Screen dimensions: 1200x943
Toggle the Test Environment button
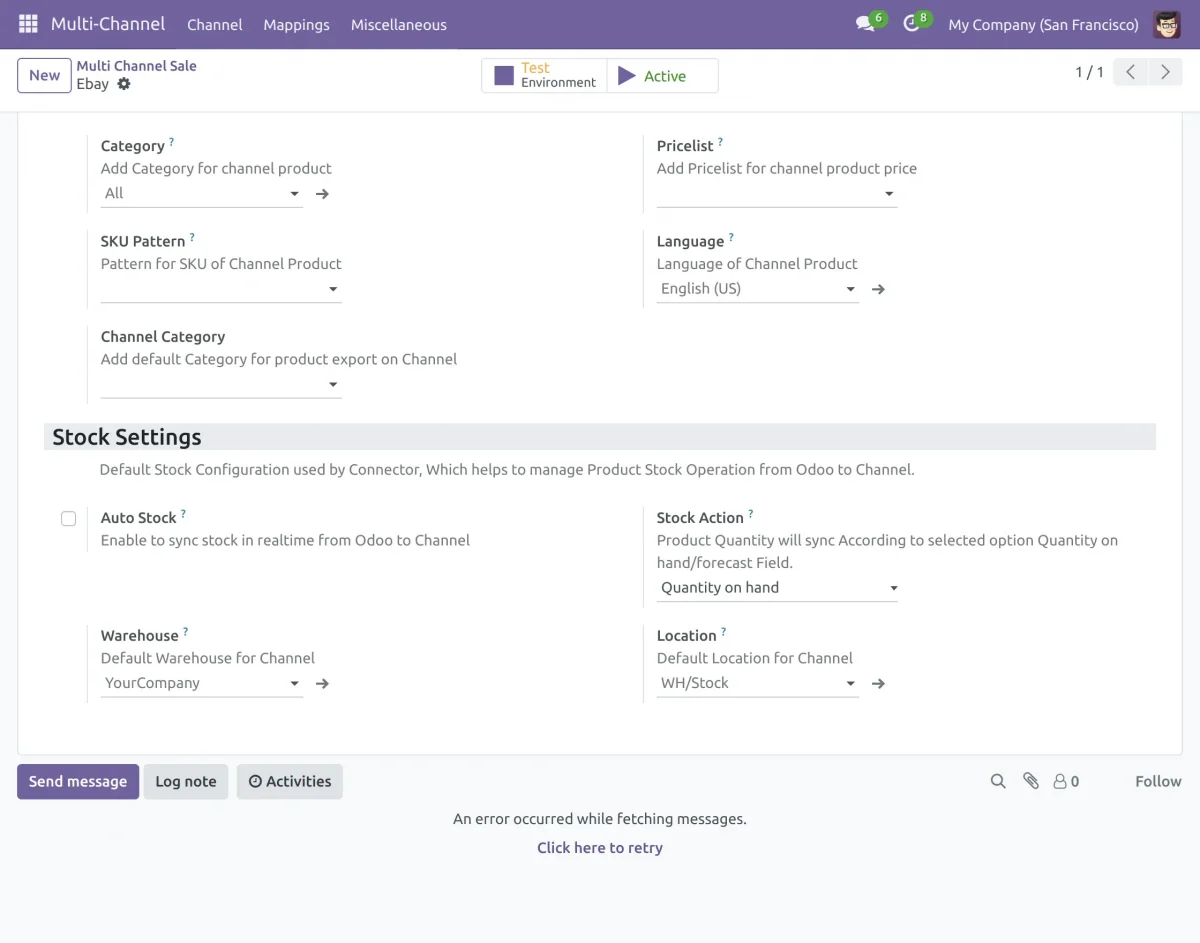[544, 76]
